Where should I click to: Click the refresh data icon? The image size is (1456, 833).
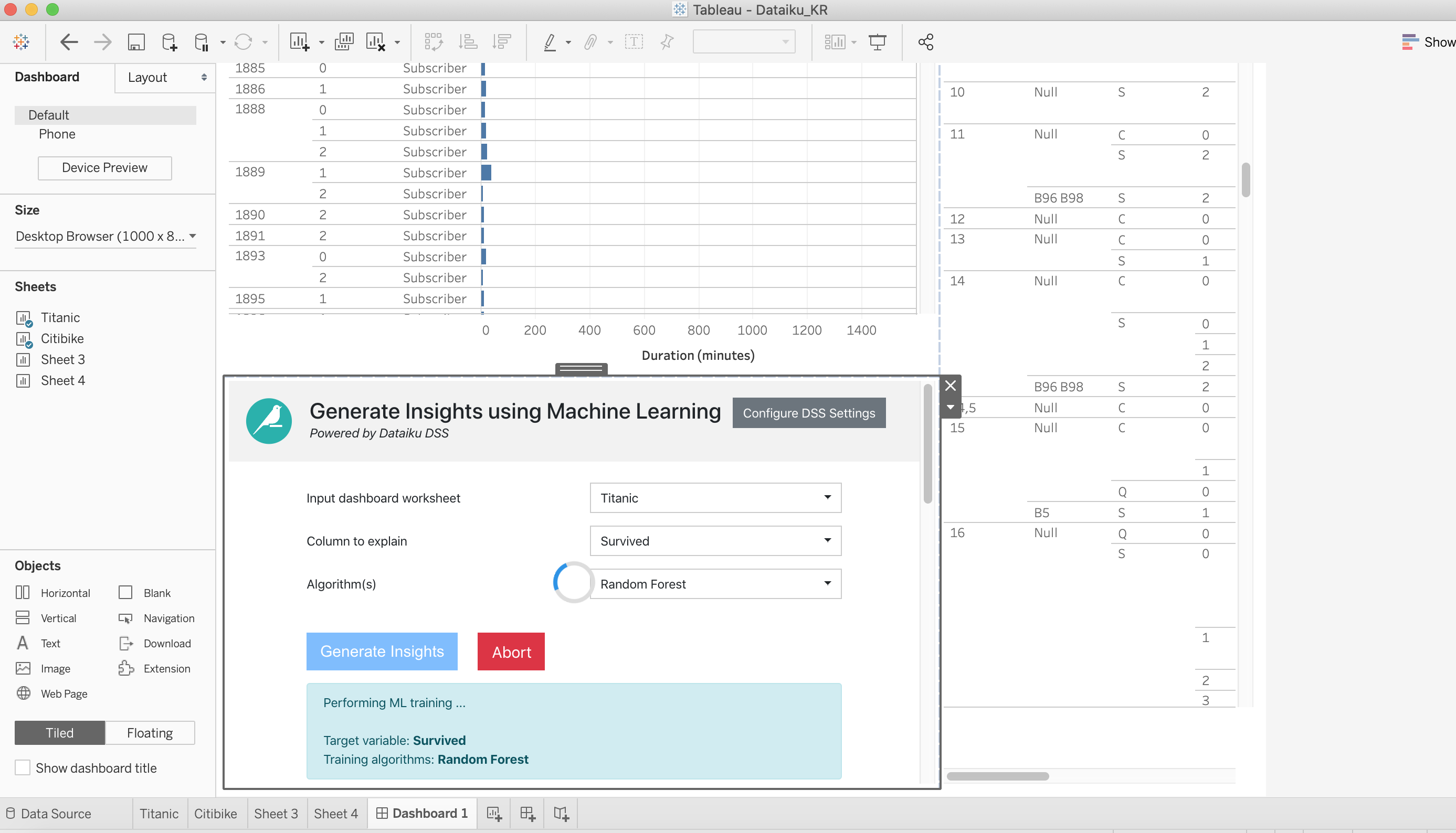point(243,42)
